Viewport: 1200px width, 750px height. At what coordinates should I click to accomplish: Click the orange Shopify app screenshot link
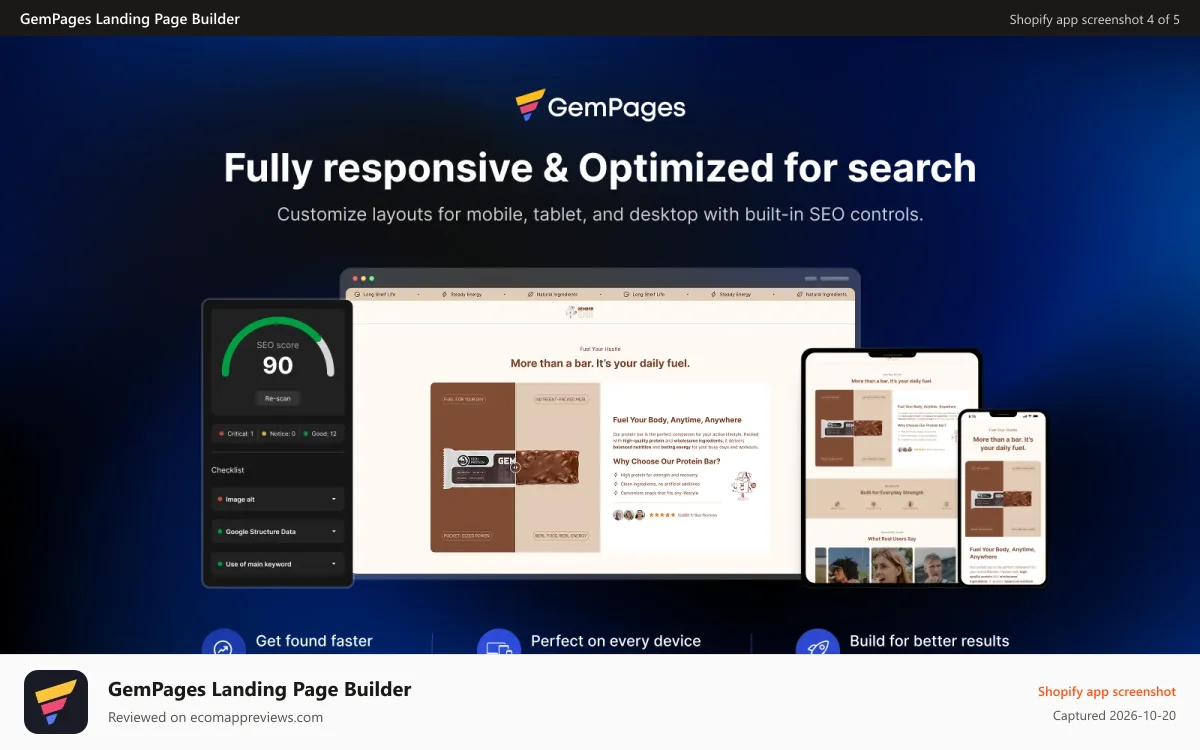pyautogui.click(x=1107, y=691)
